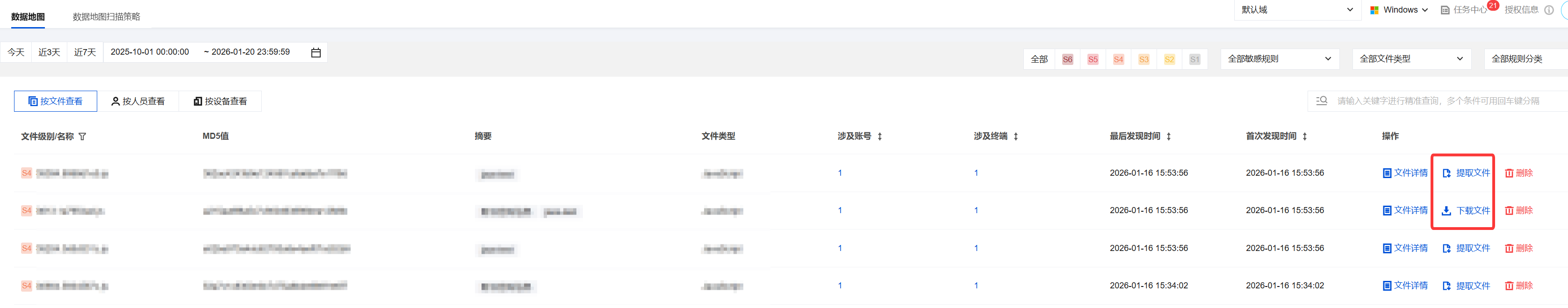
Task: Click the 下载文件 download icon
Action: pyautogui.click(x=1446, y=211)
